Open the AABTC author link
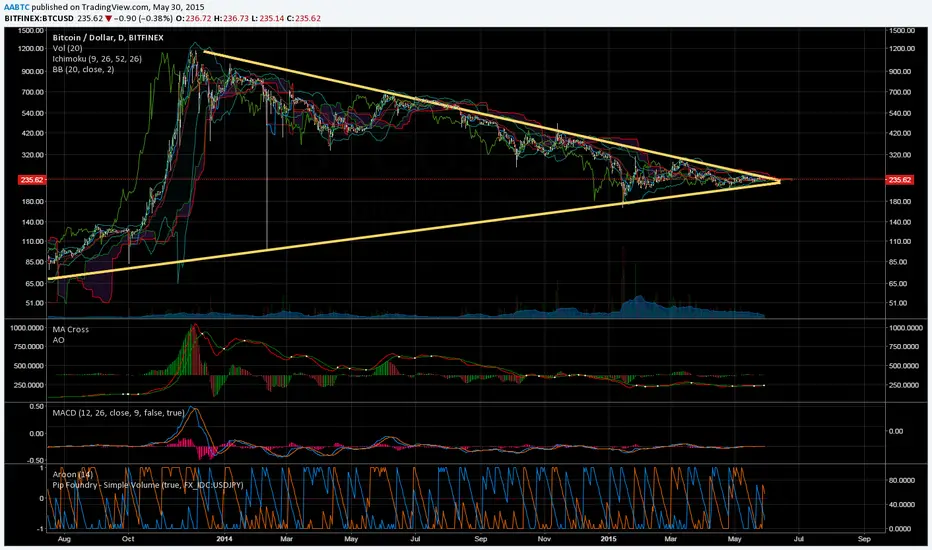932x550 pixels. pos(17,7)
